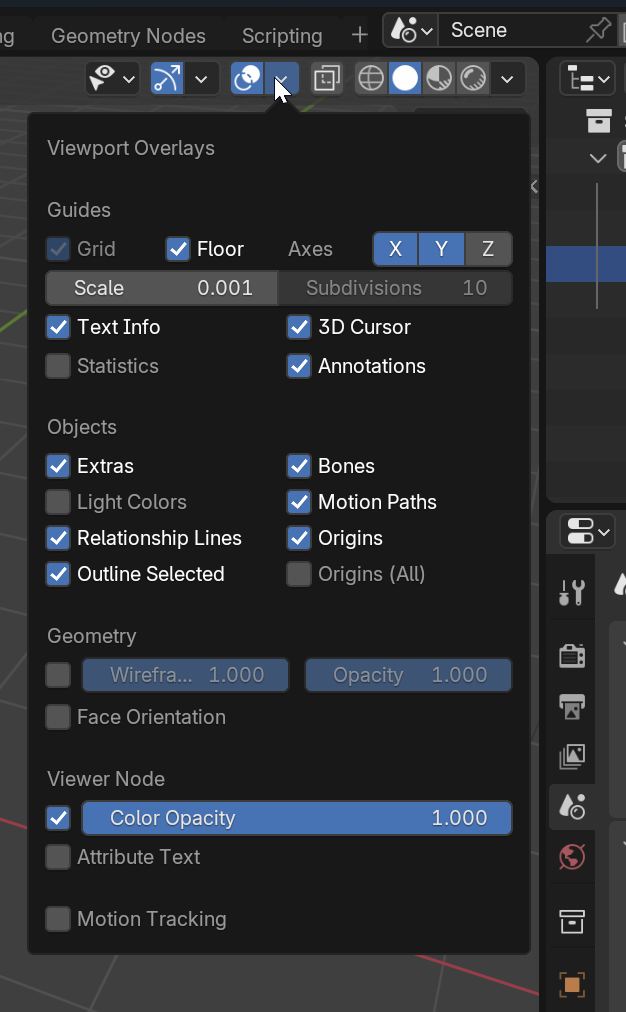Open the viewport shading options dropdown

[x=507, y=79]
